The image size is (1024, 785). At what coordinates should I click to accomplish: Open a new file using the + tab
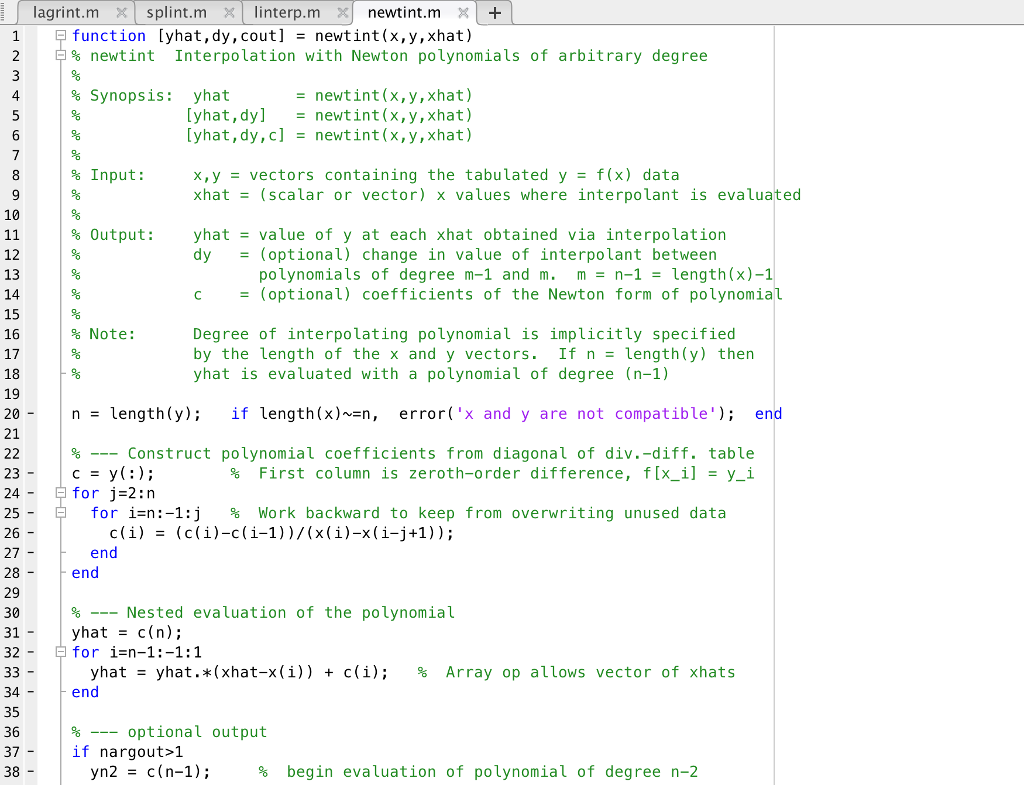495,14
